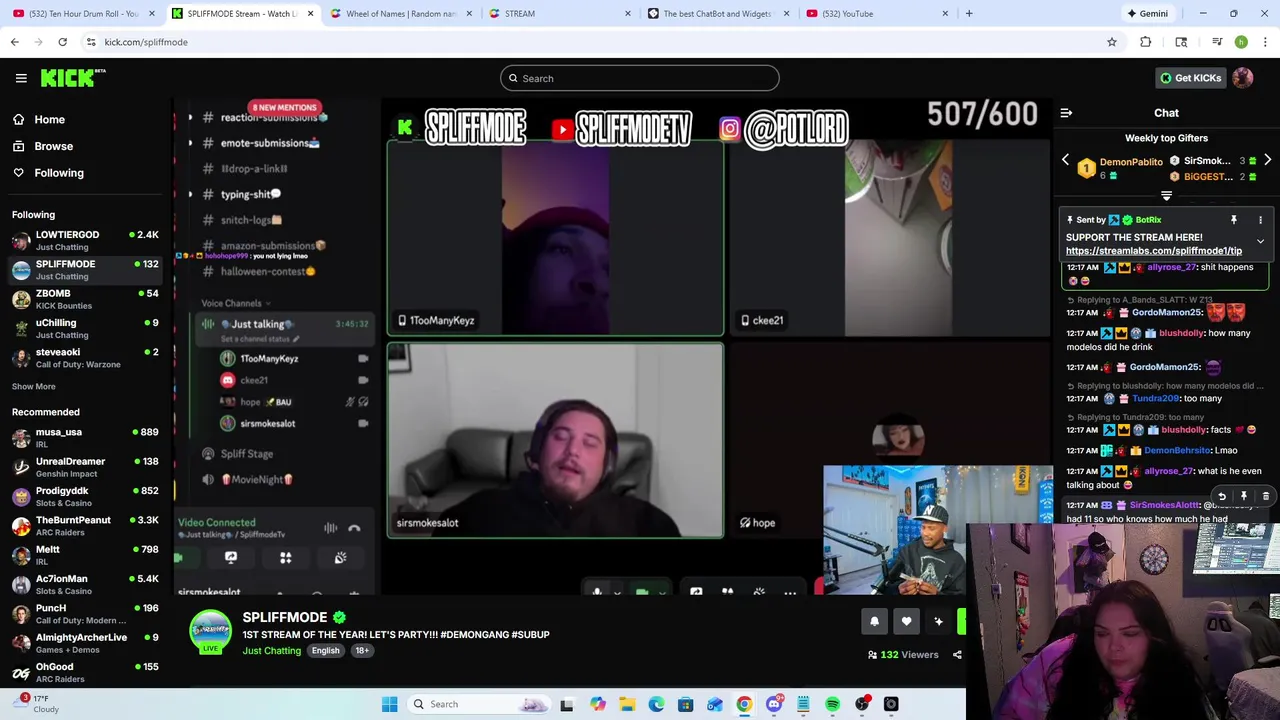Screen dimensions: 1280x720
Task: Open Microsoft Store from the taskbar
Action: (685, 704)
